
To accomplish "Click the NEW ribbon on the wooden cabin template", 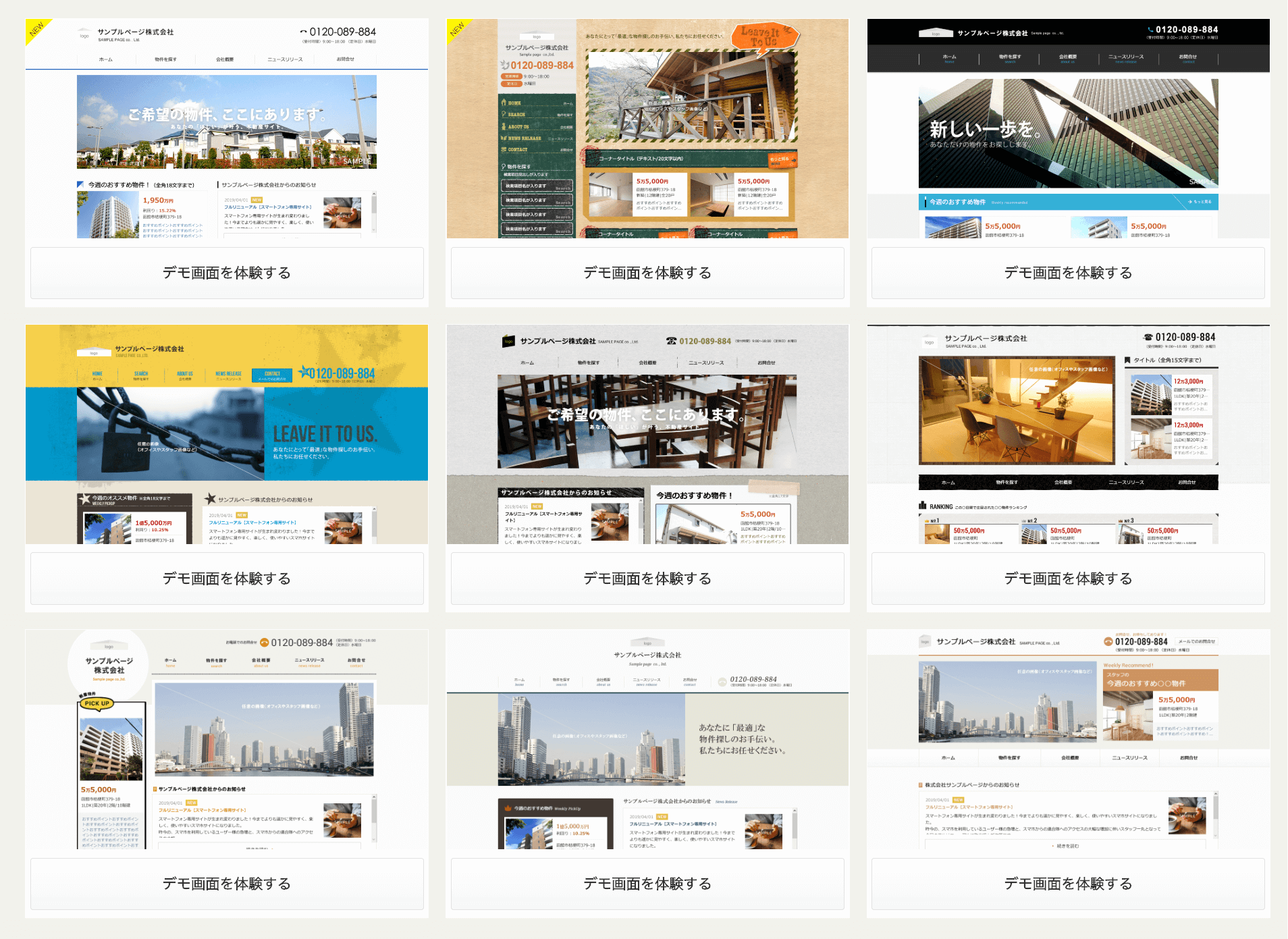I will point(457,29).
